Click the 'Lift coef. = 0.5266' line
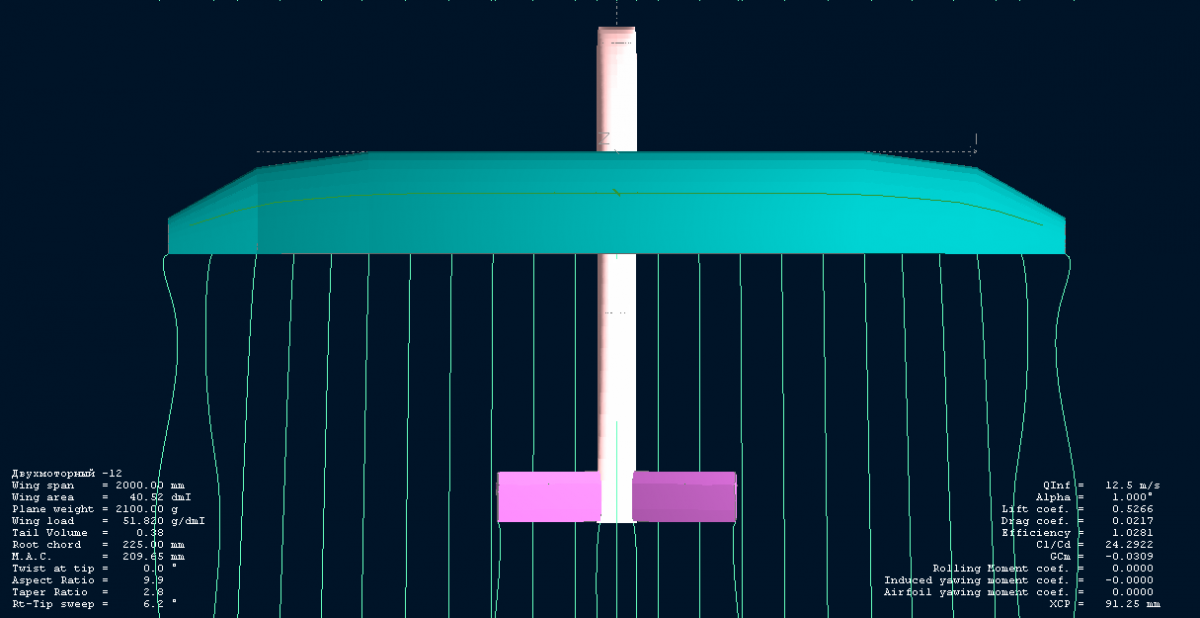Image resolution: width=1200 pixels, height=618 pixels. (x=1077, y=509)
